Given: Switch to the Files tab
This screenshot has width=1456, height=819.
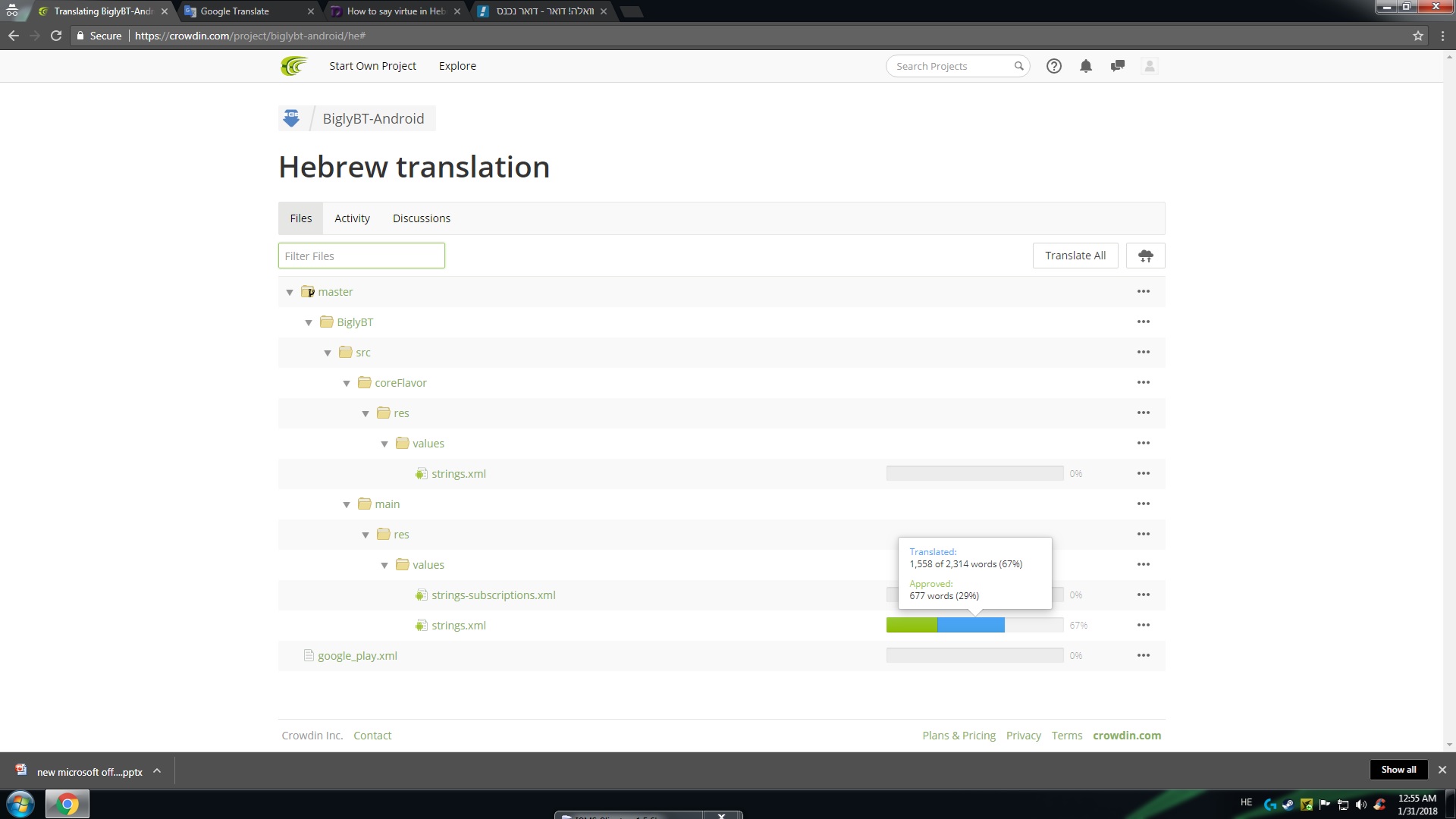Looking at the screenshot, I should coord(300,218).
